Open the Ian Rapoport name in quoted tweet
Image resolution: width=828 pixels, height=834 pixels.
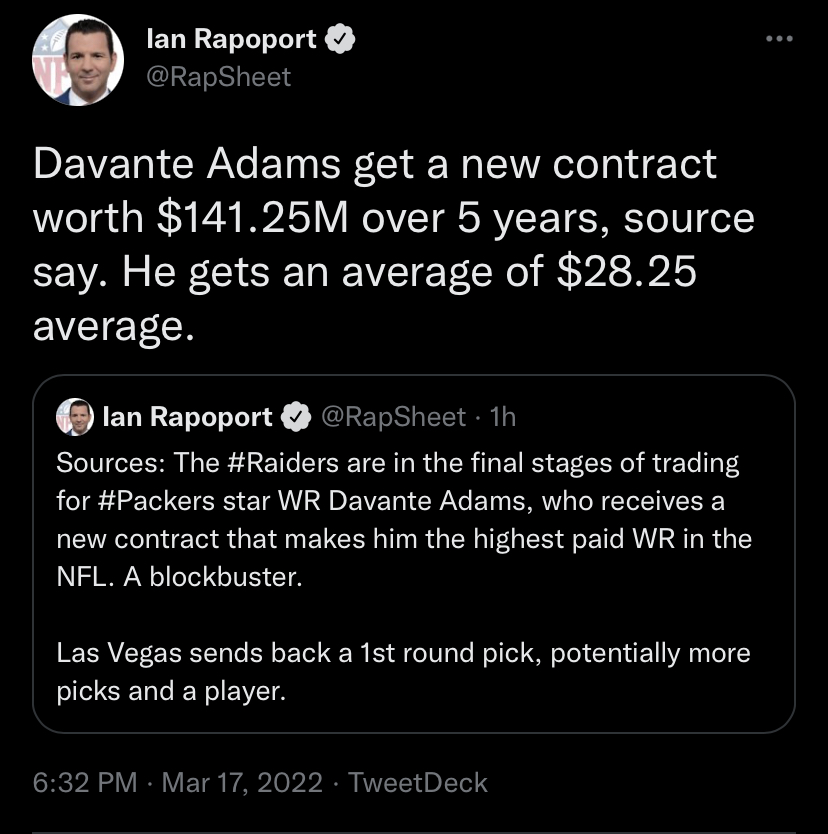(187, 416)
